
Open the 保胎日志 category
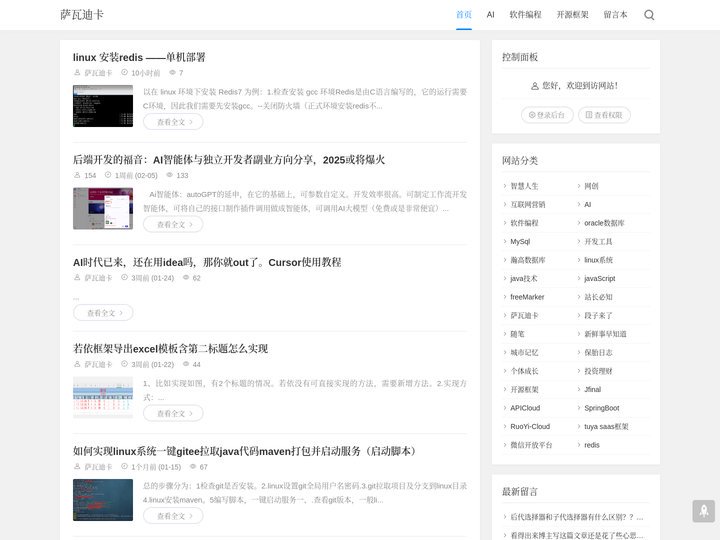(598, 353)
